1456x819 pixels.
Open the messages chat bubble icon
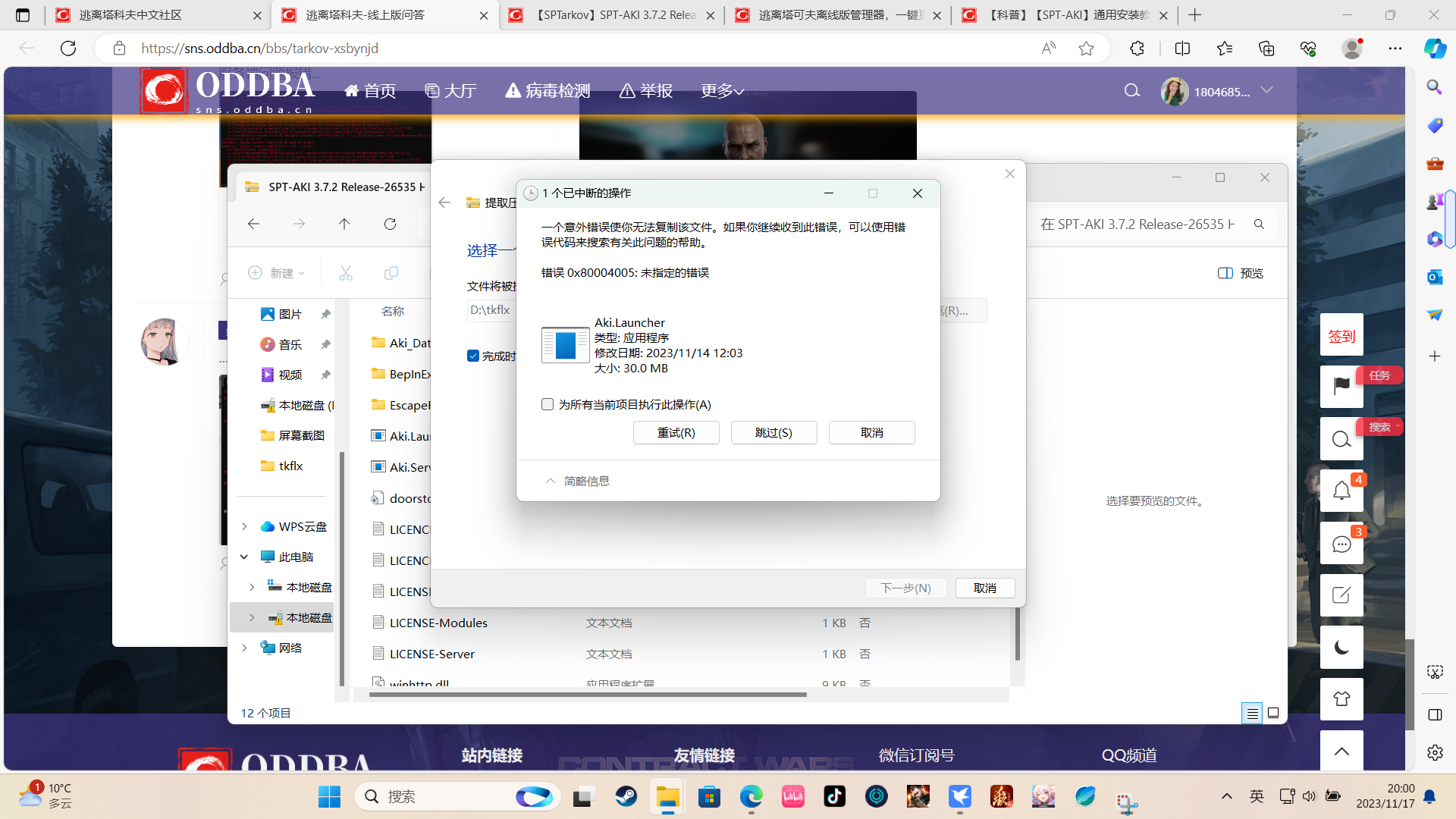coord(1341,544)
